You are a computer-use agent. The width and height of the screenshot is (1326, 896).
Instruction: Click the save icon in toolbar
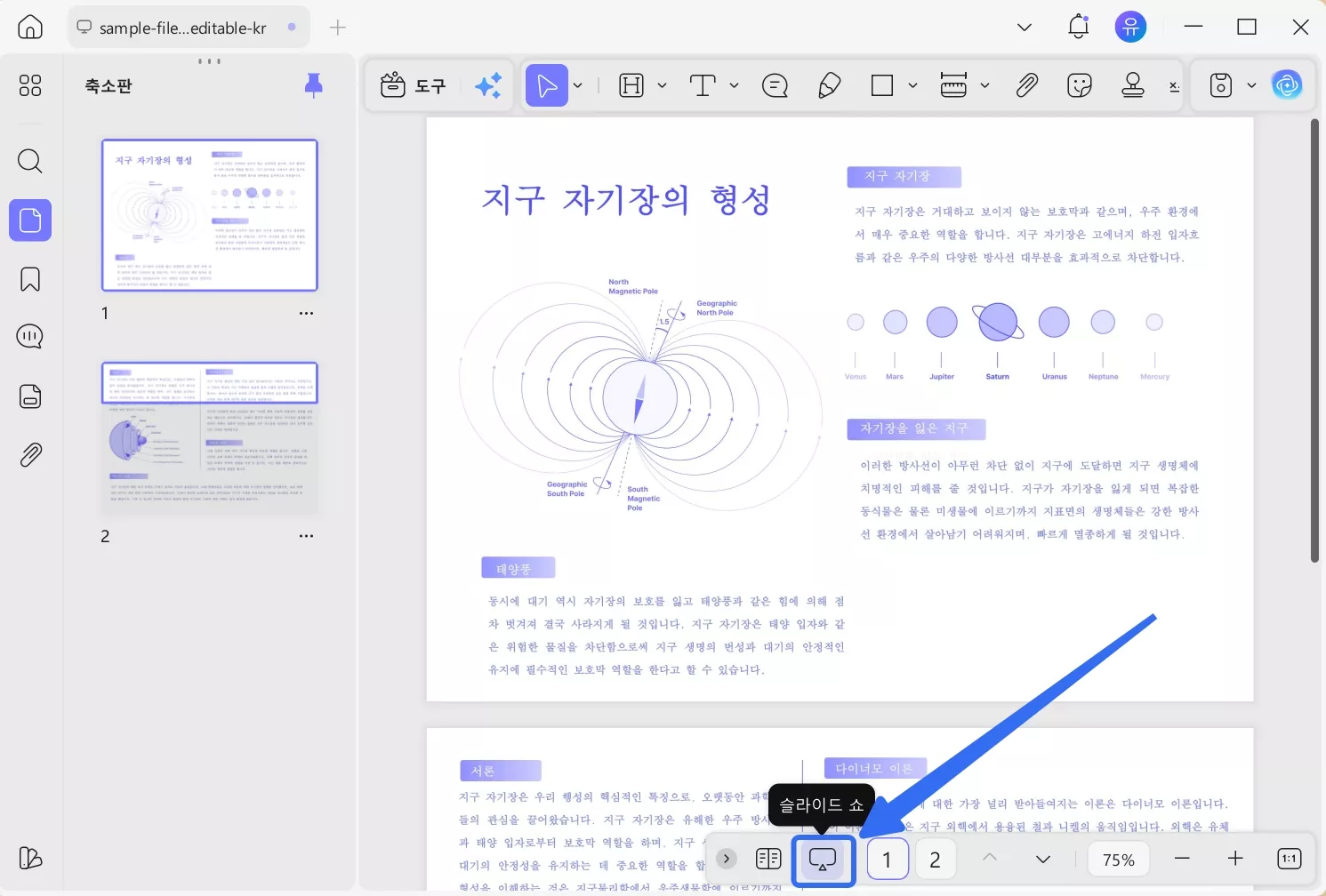pos(1221,85)
